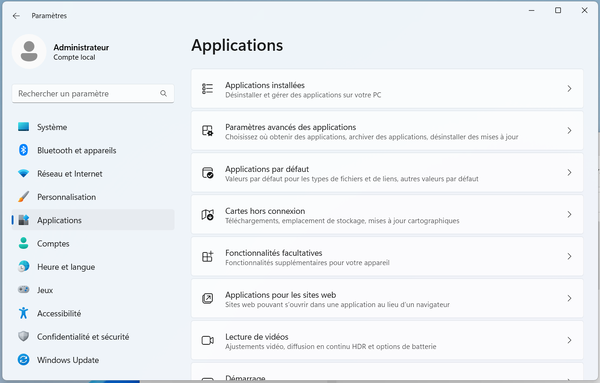Go to Bluetooth et appareils section

93,150
